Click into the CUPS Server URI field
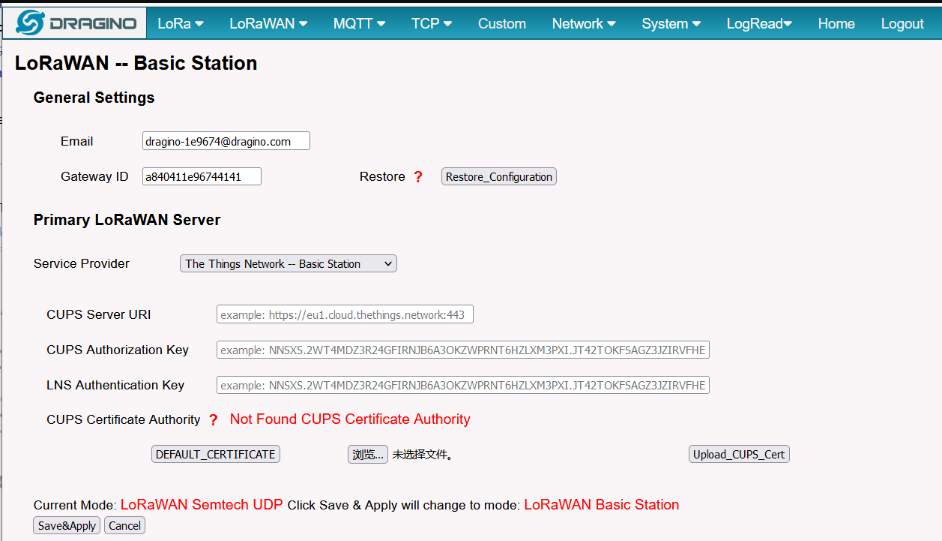 (x=345, y=315)
